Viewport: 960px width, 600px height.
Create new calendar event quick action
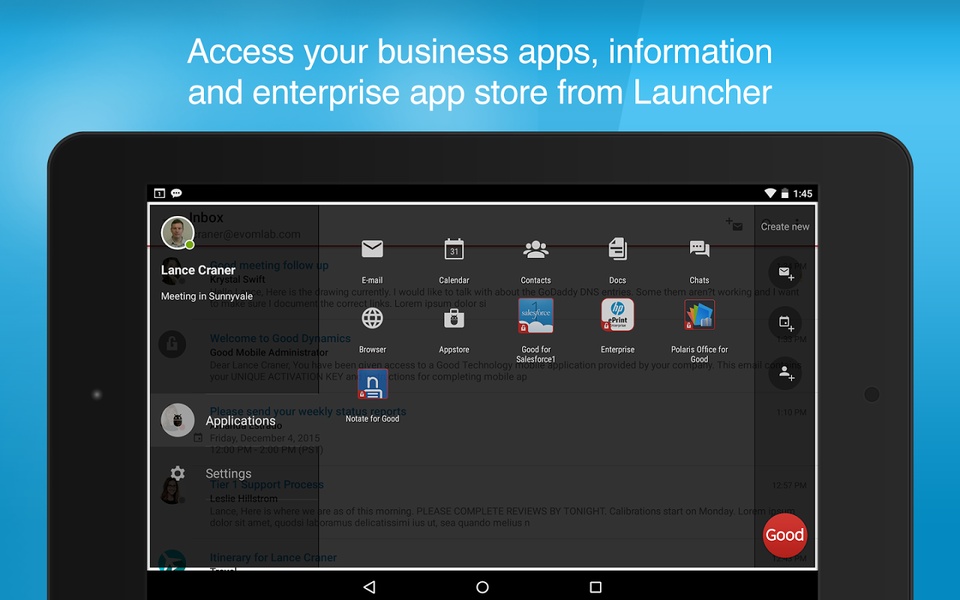[785, 323]
